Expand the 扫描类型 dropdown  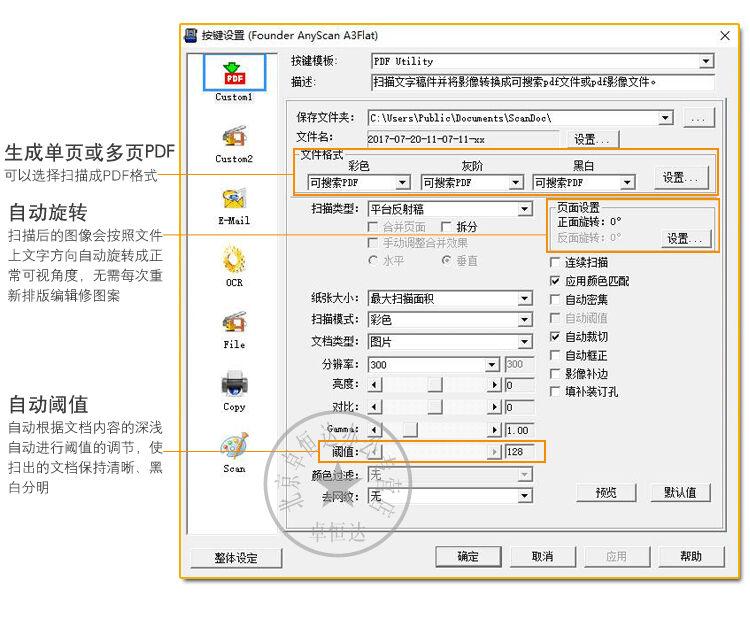[x=525, y=209]
